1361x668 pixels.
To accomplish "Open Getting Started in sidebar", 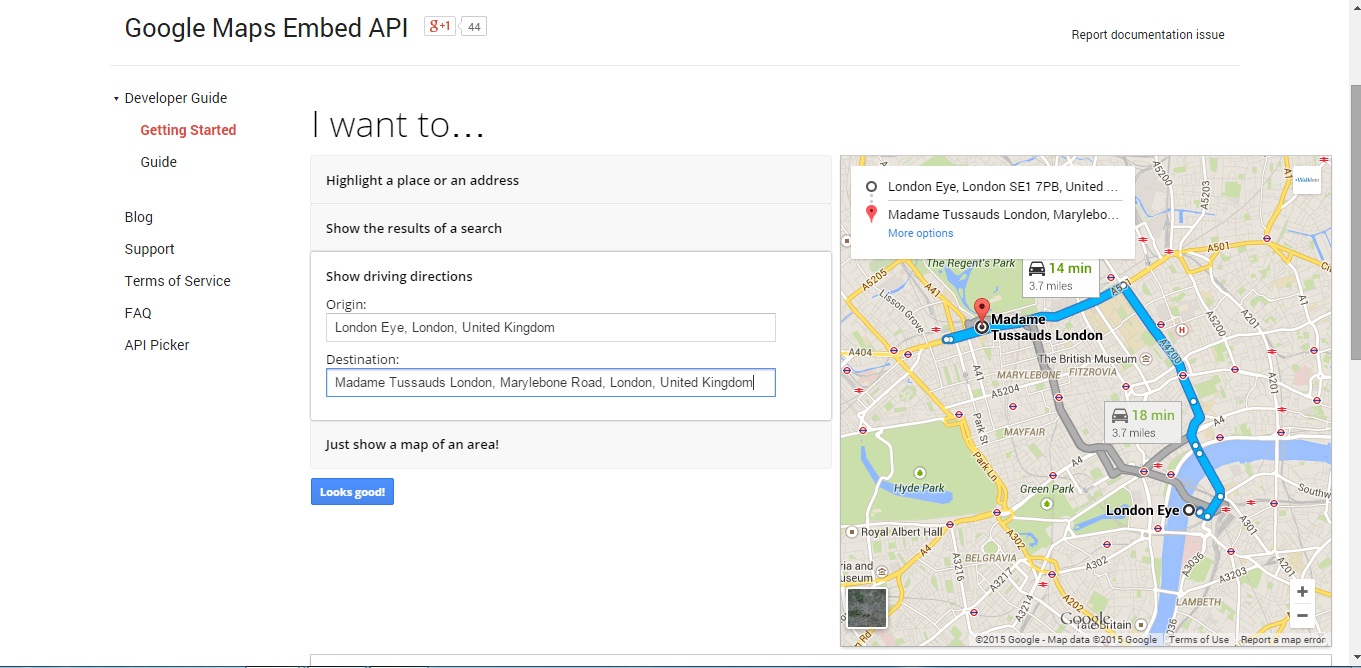I will (x=188, y=130).
